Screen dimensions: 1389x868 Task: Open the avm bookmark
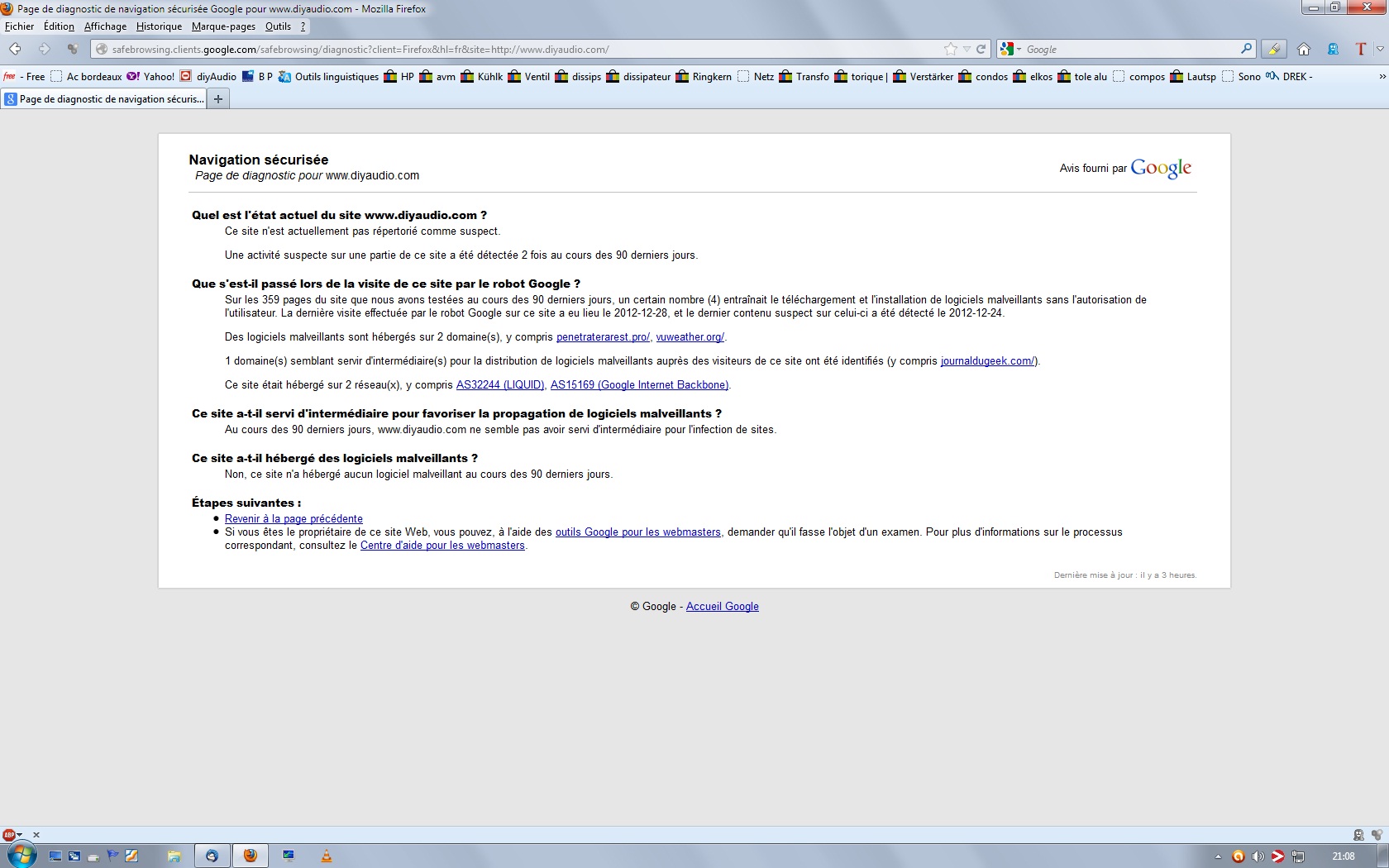point(437,77)
